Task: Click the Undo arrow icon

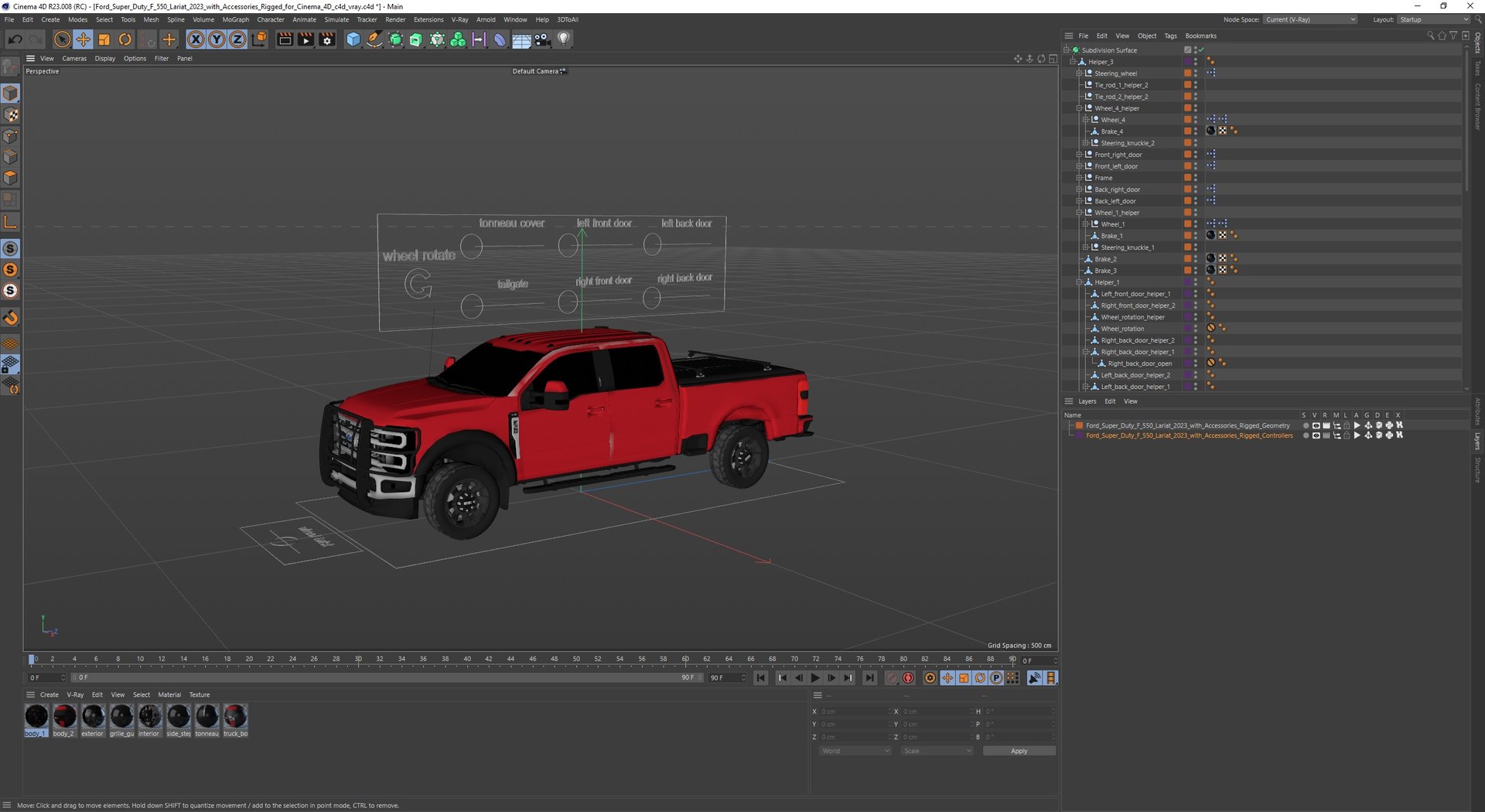Action: [x=15, y=39]
